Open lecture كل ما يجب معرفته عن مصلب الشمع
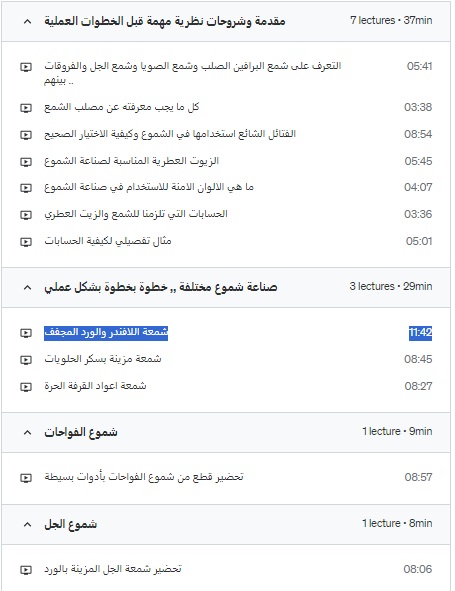Image resolution: width=455 pixels, height=591 pixels. tap(122, 107)
